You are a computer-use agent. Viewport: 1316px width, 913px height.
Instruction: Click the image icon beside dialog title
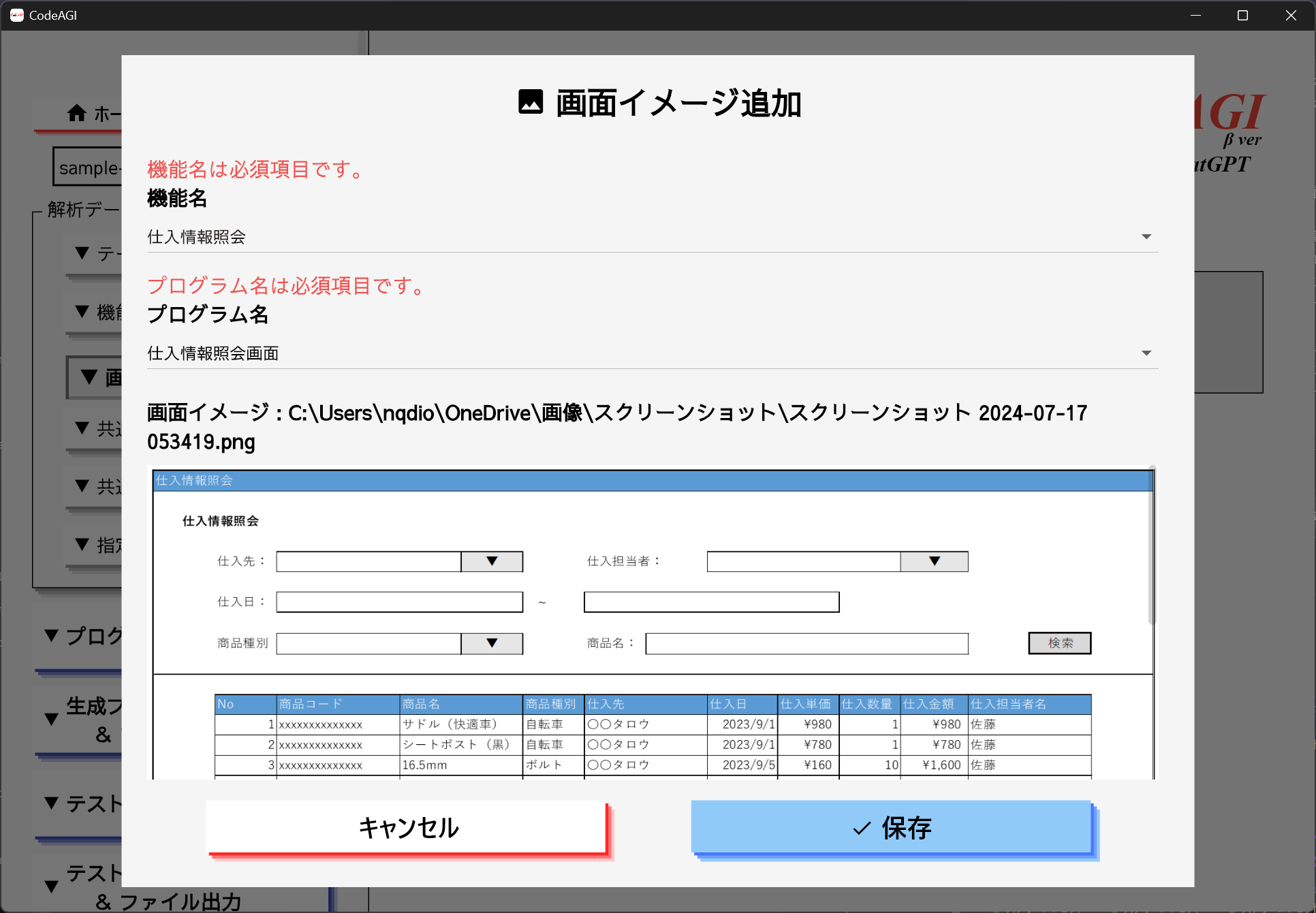pyautogui.click(x=531, y=102)
